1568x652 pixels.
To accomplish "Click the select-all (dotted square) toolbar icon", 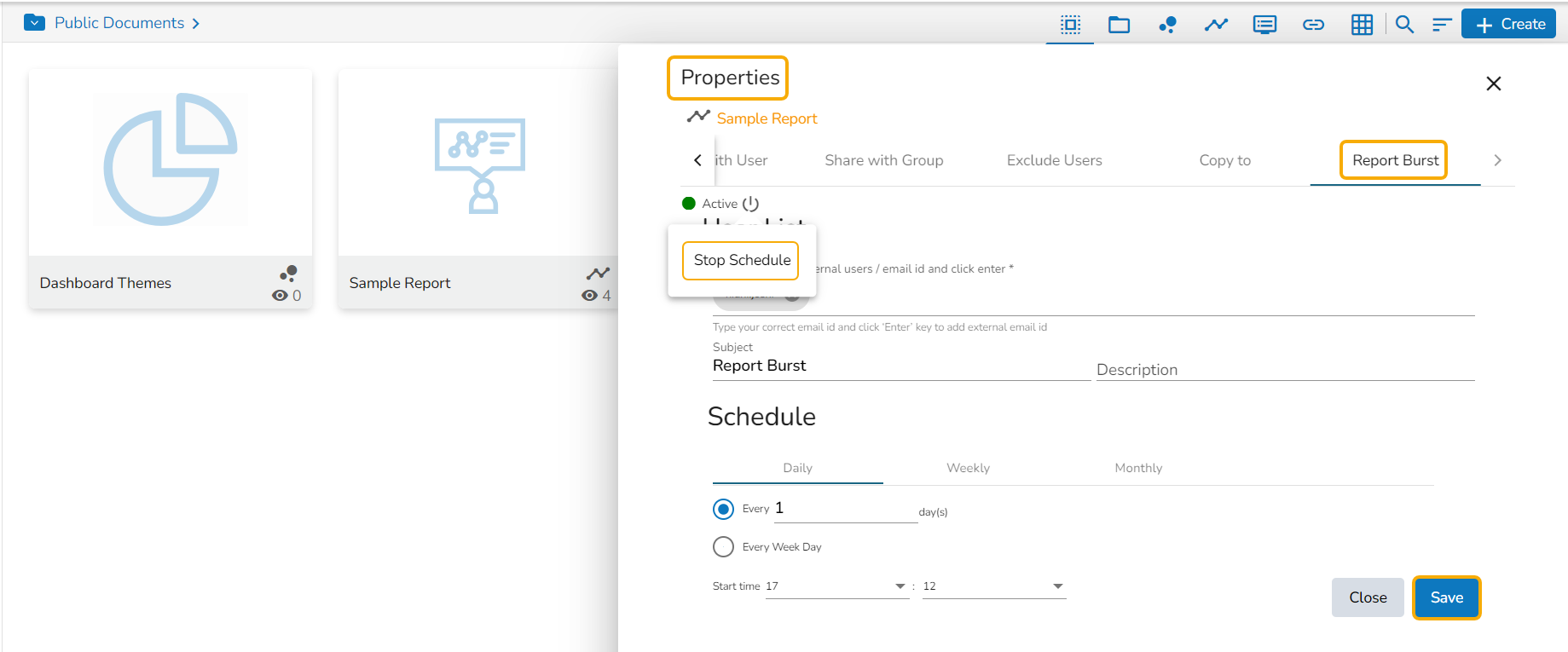I will coord(1070,25).
